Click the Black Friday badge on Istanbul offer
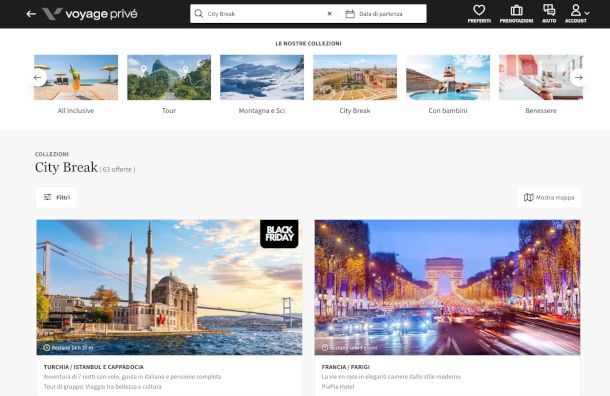Image resolution: width=610 pixels, height=396 pixels. pos(279,234)
